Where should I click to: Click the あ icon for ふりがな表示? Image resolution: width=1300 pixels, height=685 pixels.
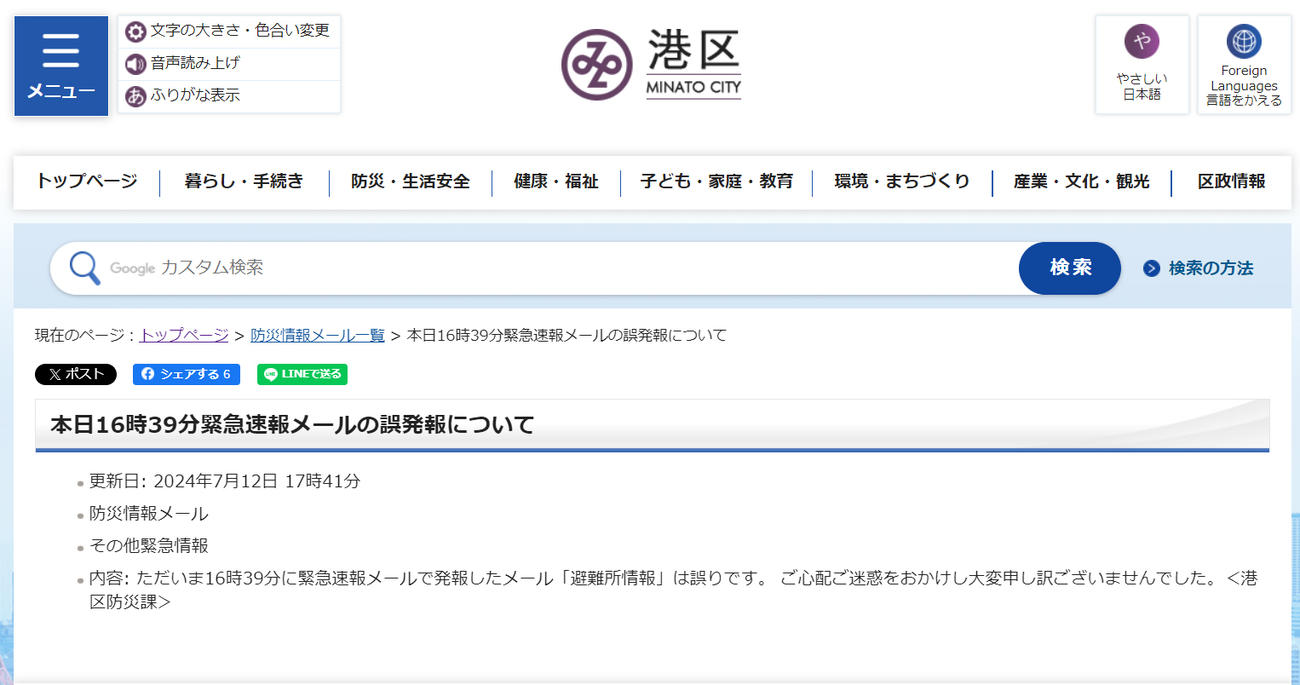[x=136, y=96]
